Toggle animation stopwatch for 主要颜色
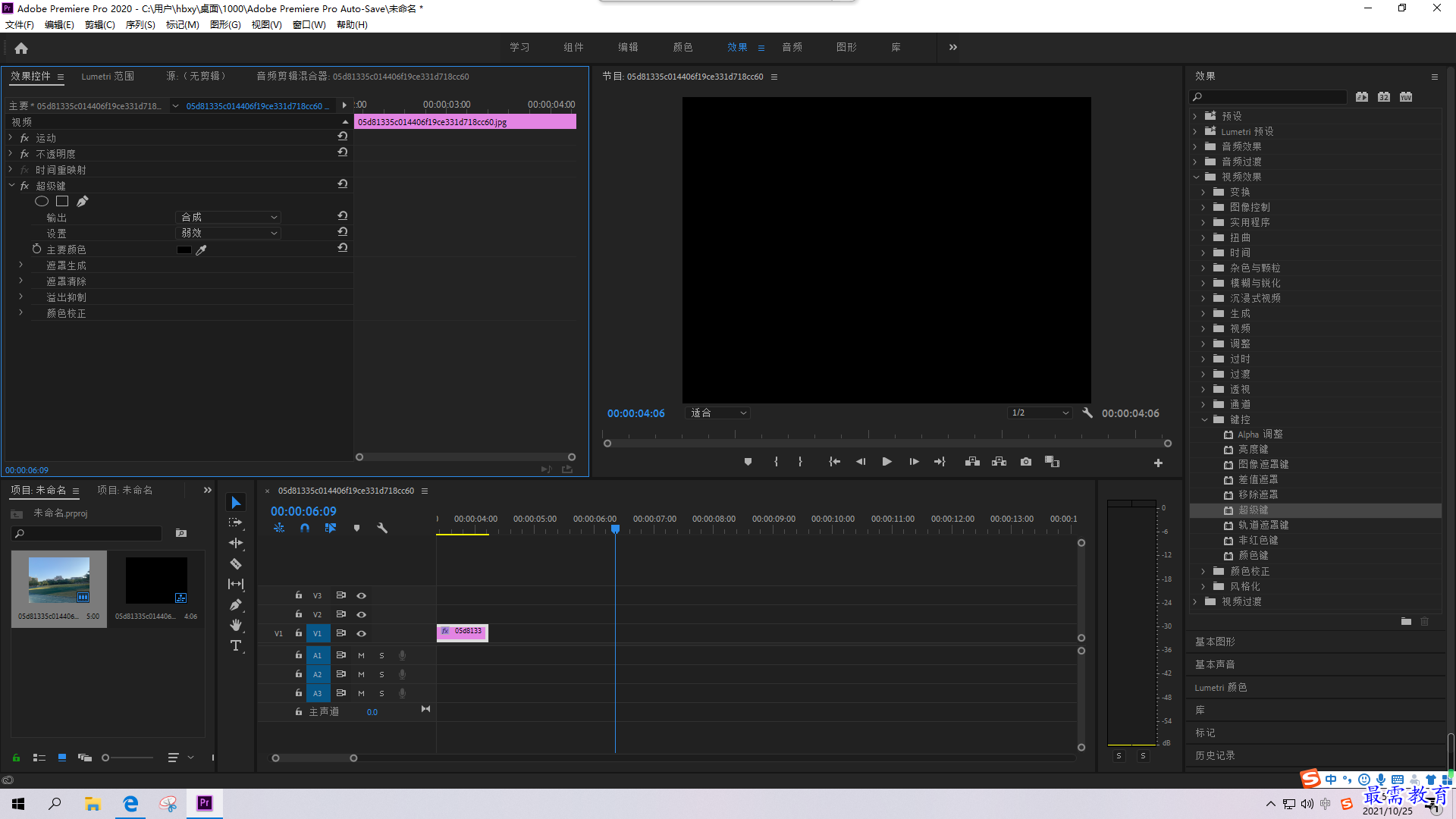This screenshot has width=1456, height=819. pyautogui.click(x=36, y=249)
